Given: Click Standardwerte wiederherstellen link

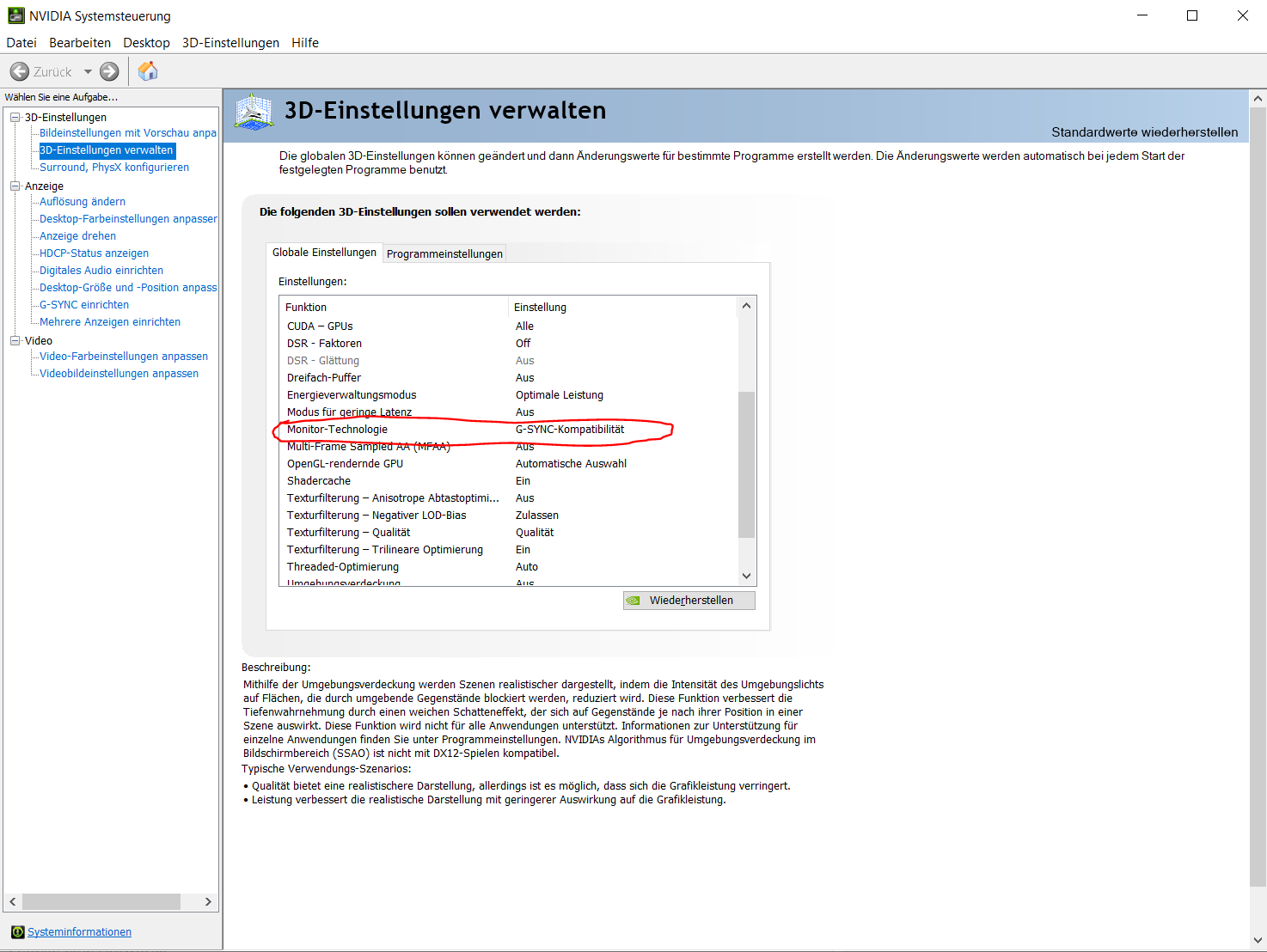Looking at the screenshot, I should (1144, 132).
